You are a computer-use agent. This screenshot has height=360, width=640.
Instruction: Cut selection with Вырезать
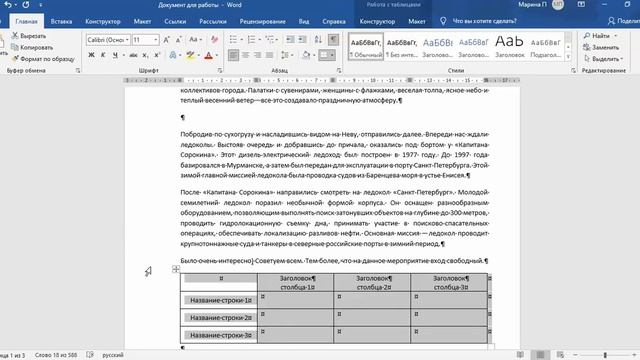coord(29,36)
